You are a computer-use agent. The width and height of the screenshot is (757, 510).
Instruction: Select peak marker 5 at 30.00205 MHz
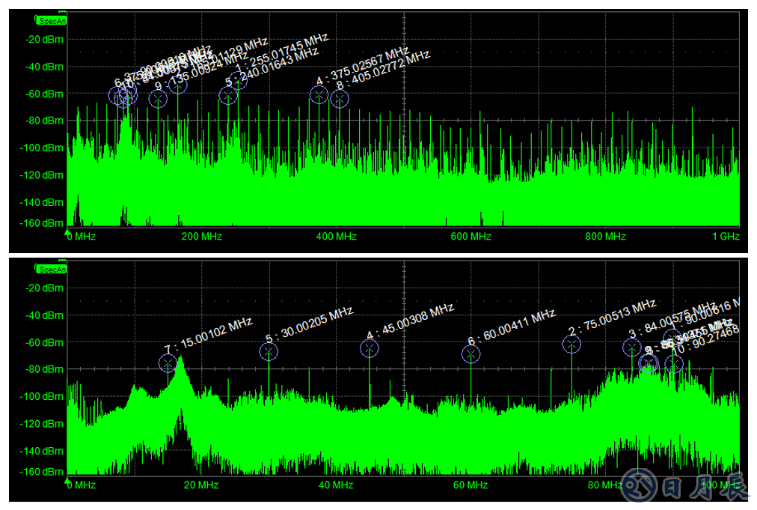tap(269, 351)
